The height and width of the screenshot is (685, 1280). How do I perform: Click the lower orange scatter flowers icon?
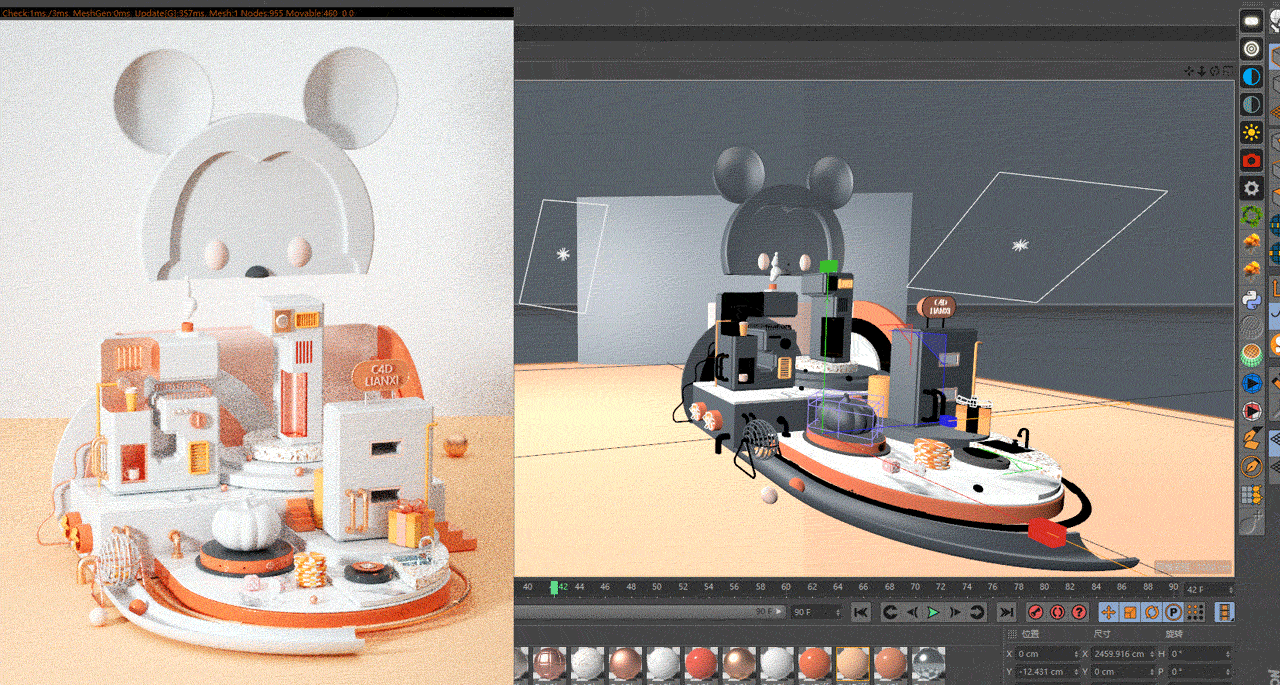pos(1251,270)
